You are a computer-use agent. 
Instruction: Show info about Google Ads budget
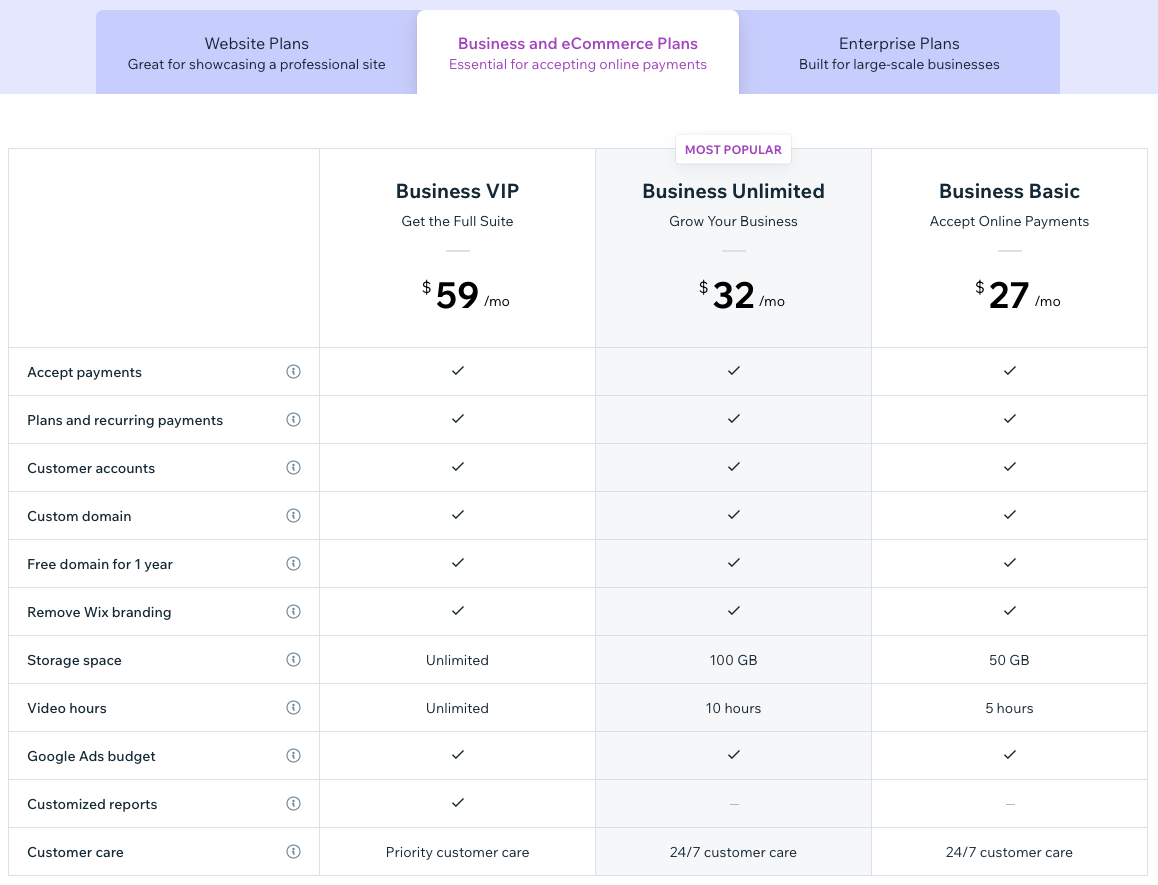(293, 756)
